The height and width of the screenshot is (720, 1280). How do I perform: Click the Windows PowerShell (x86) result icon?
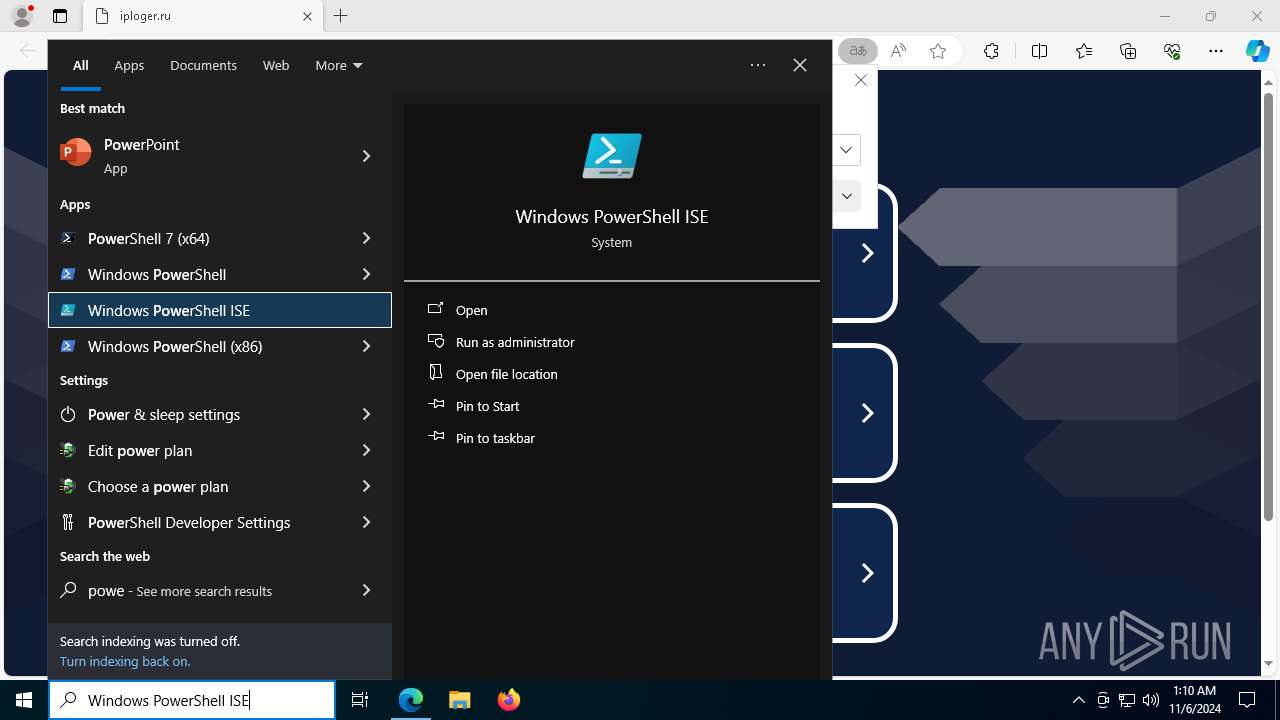point(68,346)
